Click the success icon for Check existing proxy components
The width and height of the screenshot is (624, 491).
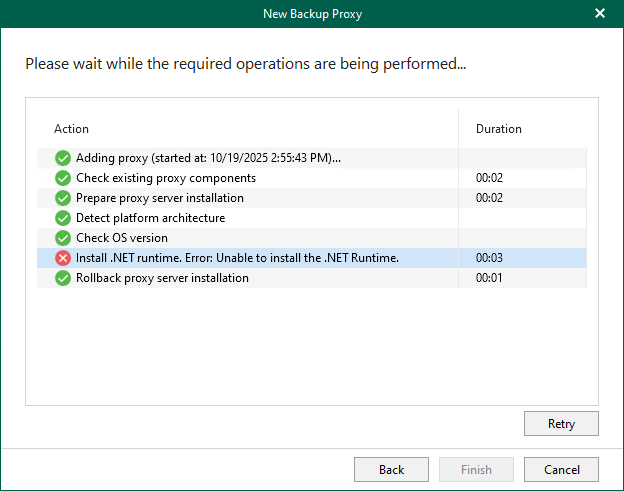coord(63,178)
